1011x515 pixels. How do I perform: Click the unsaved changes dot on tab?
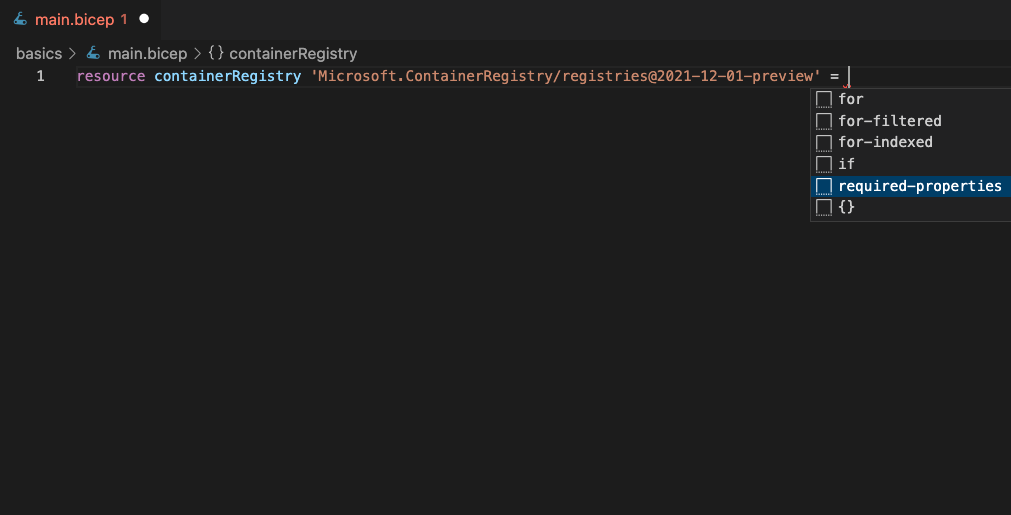pos(144,19)
